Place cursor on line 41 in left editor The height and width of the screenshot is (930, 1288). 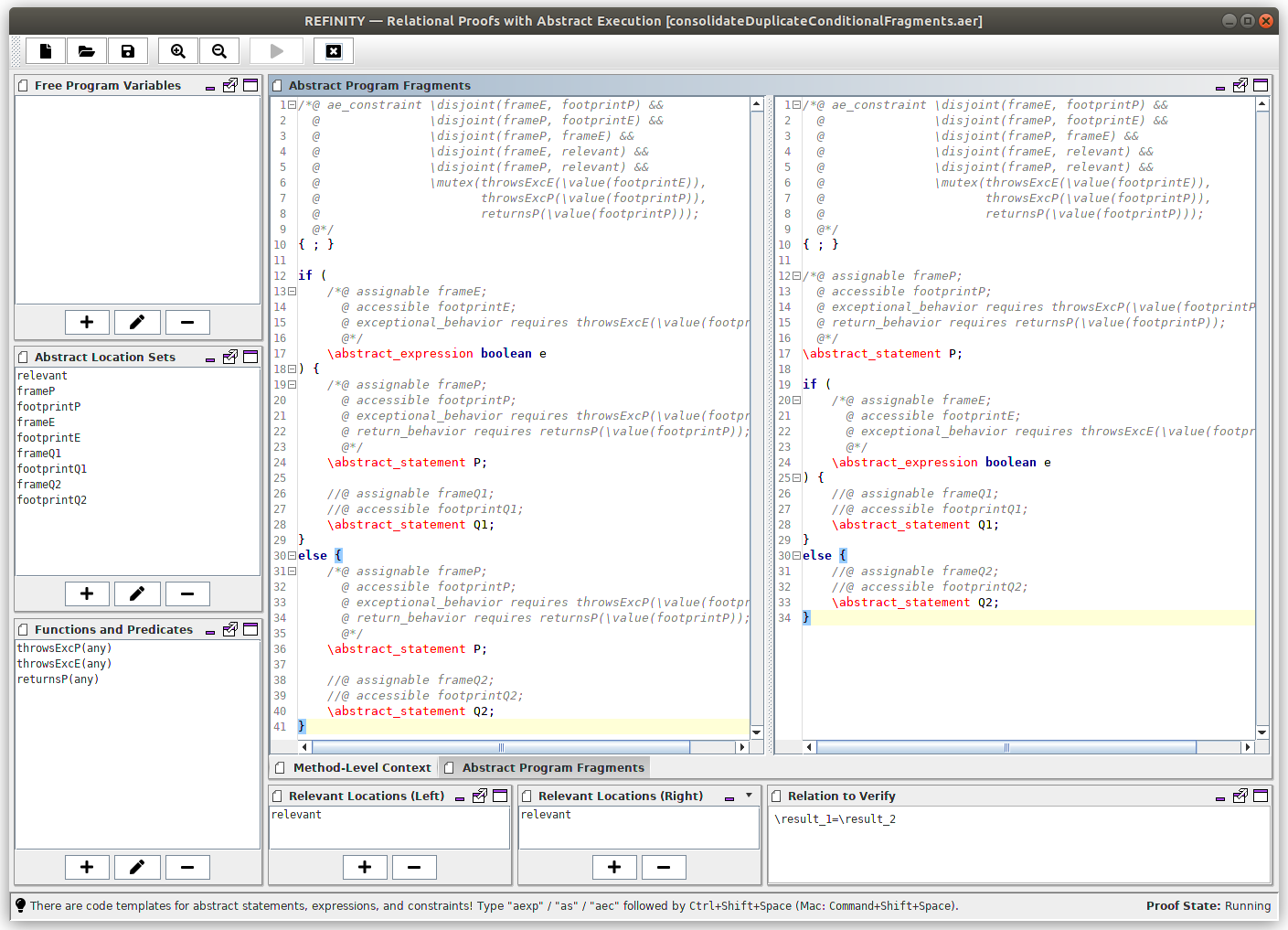523,727
